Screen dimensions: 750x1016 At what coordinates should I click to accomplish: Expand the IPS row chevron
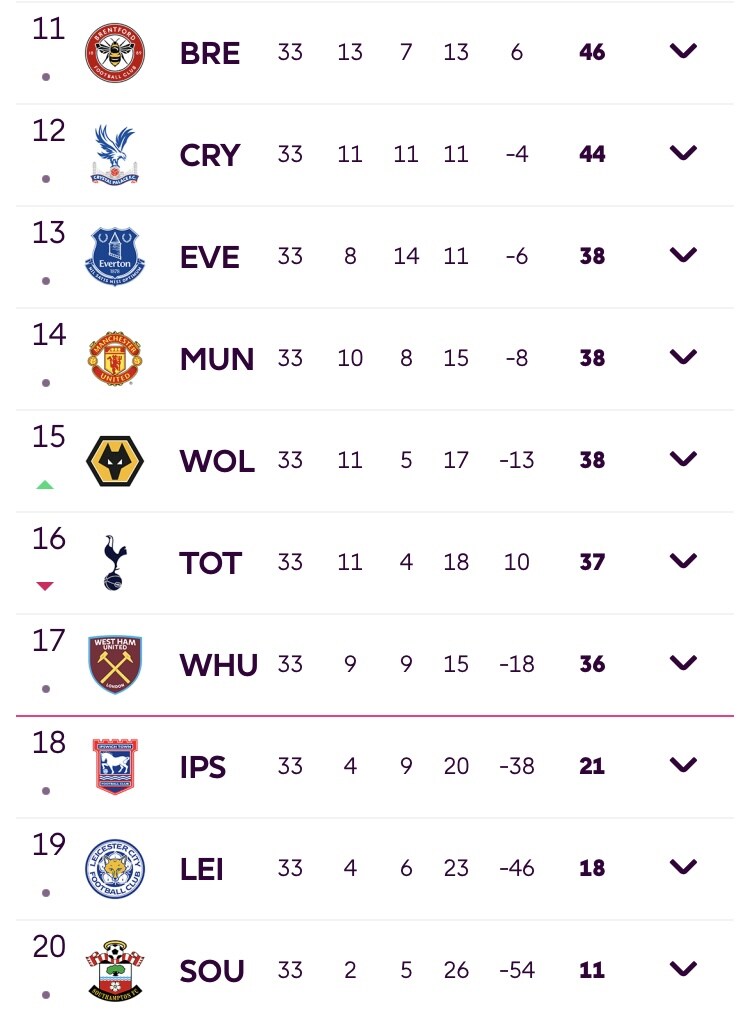pos(683,765)
